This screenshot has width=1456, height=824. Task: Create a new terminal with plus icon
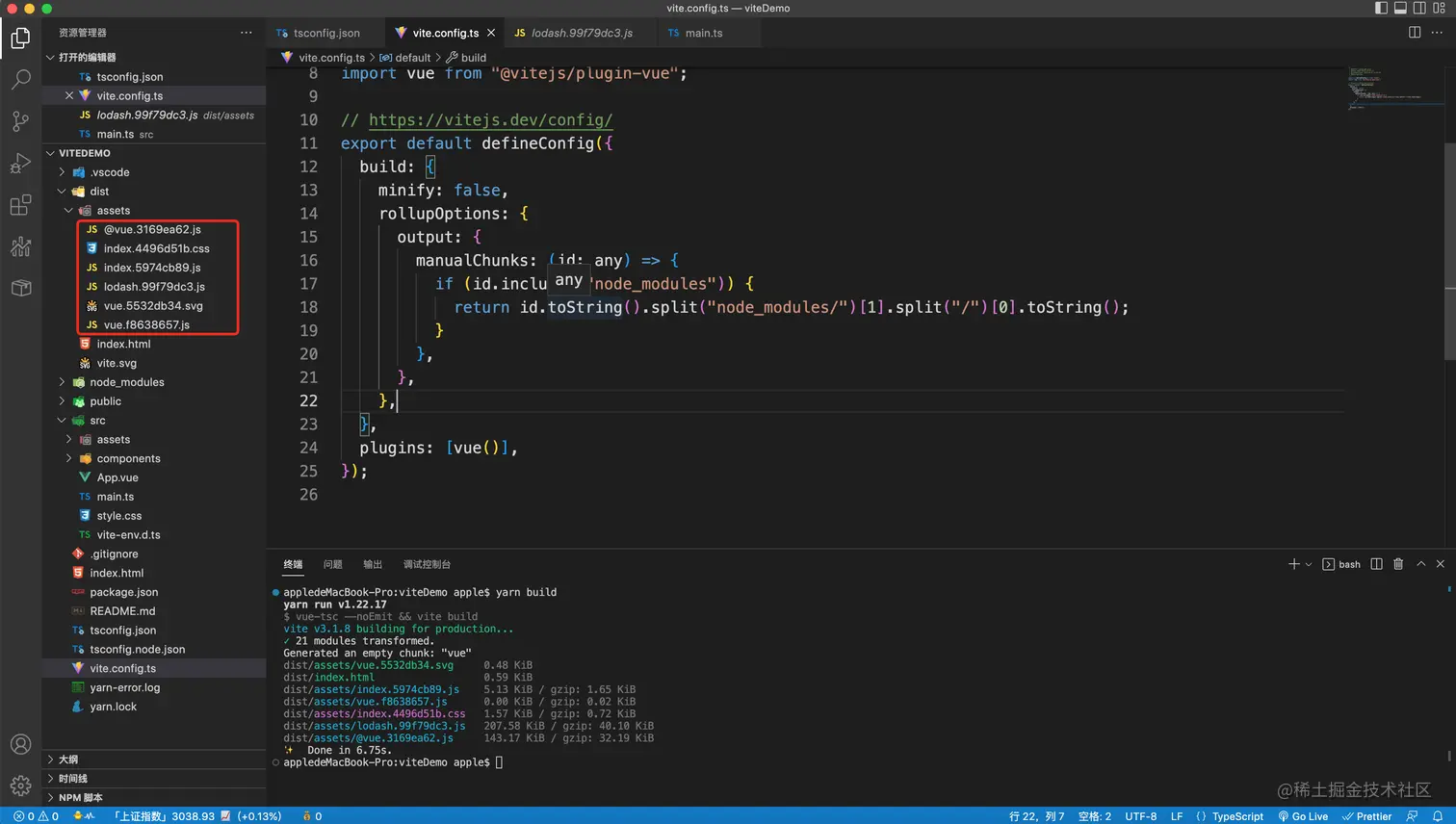click(1293, 564)
